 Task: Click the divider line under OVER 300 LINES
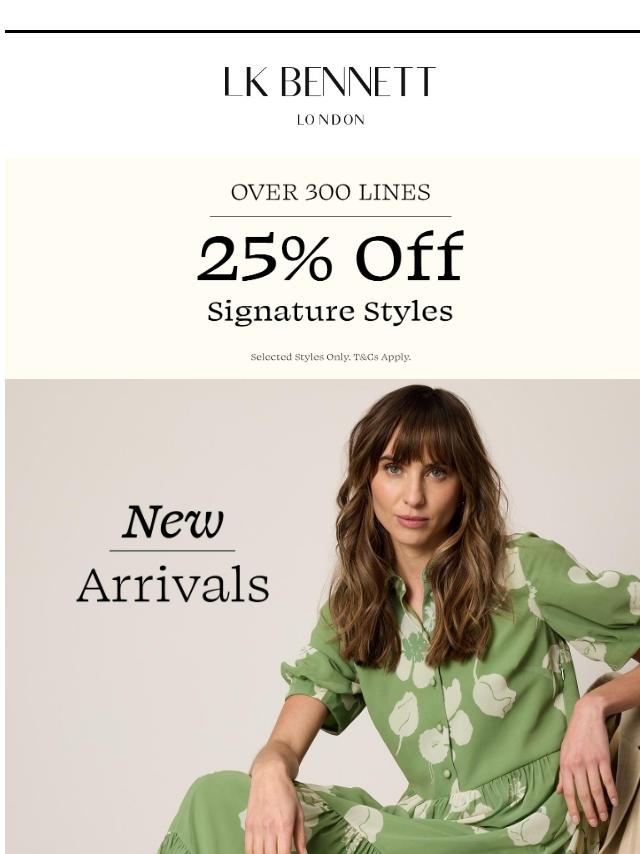331,216
